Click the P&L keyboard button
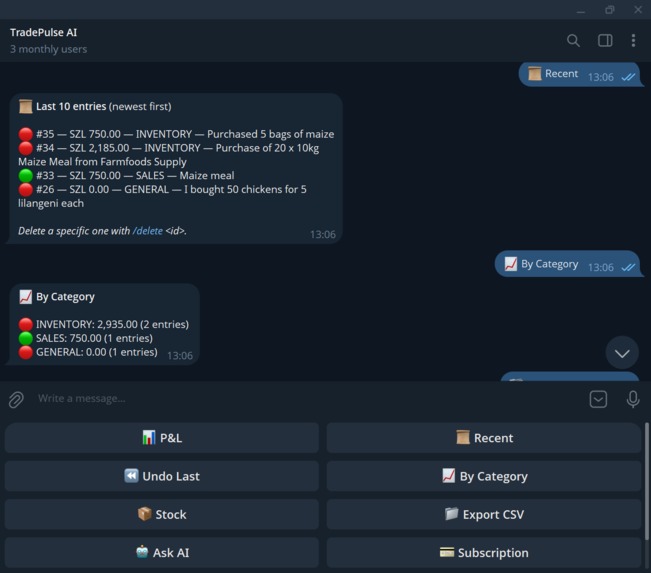The image size is (651, 573). point(162,438)
